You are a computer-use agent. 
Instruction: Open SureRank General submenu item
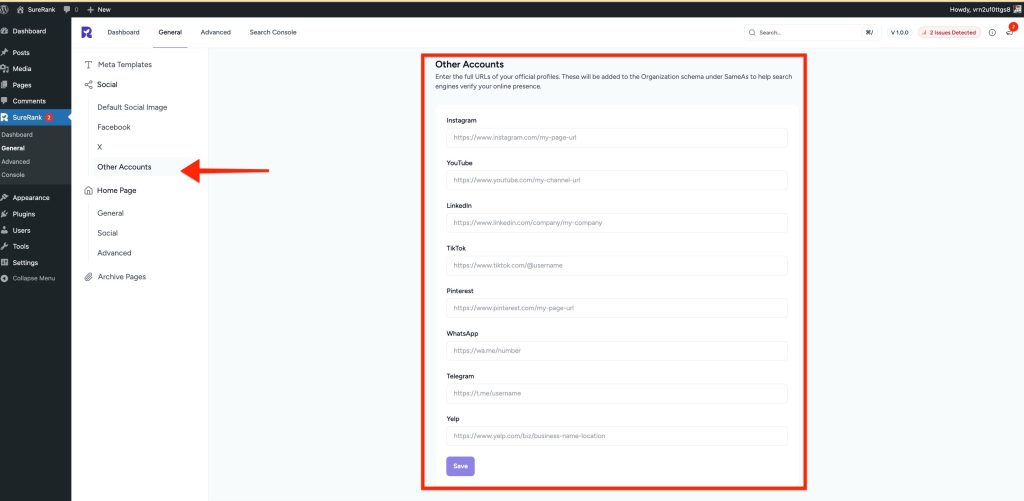tap(13, 148)
